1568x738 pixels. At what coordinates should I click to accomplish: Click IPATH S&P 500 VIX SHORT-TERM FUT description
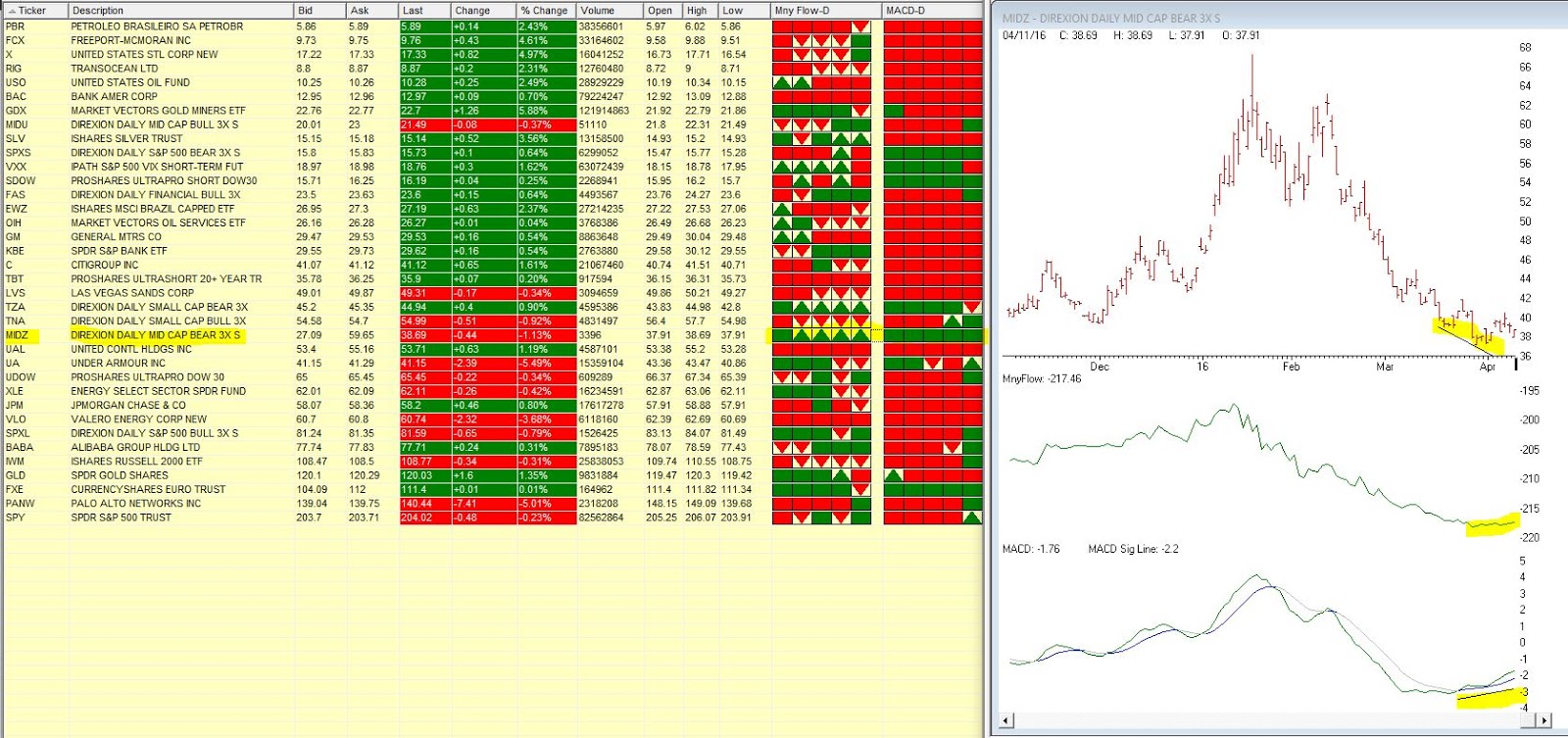coord(157,167)
